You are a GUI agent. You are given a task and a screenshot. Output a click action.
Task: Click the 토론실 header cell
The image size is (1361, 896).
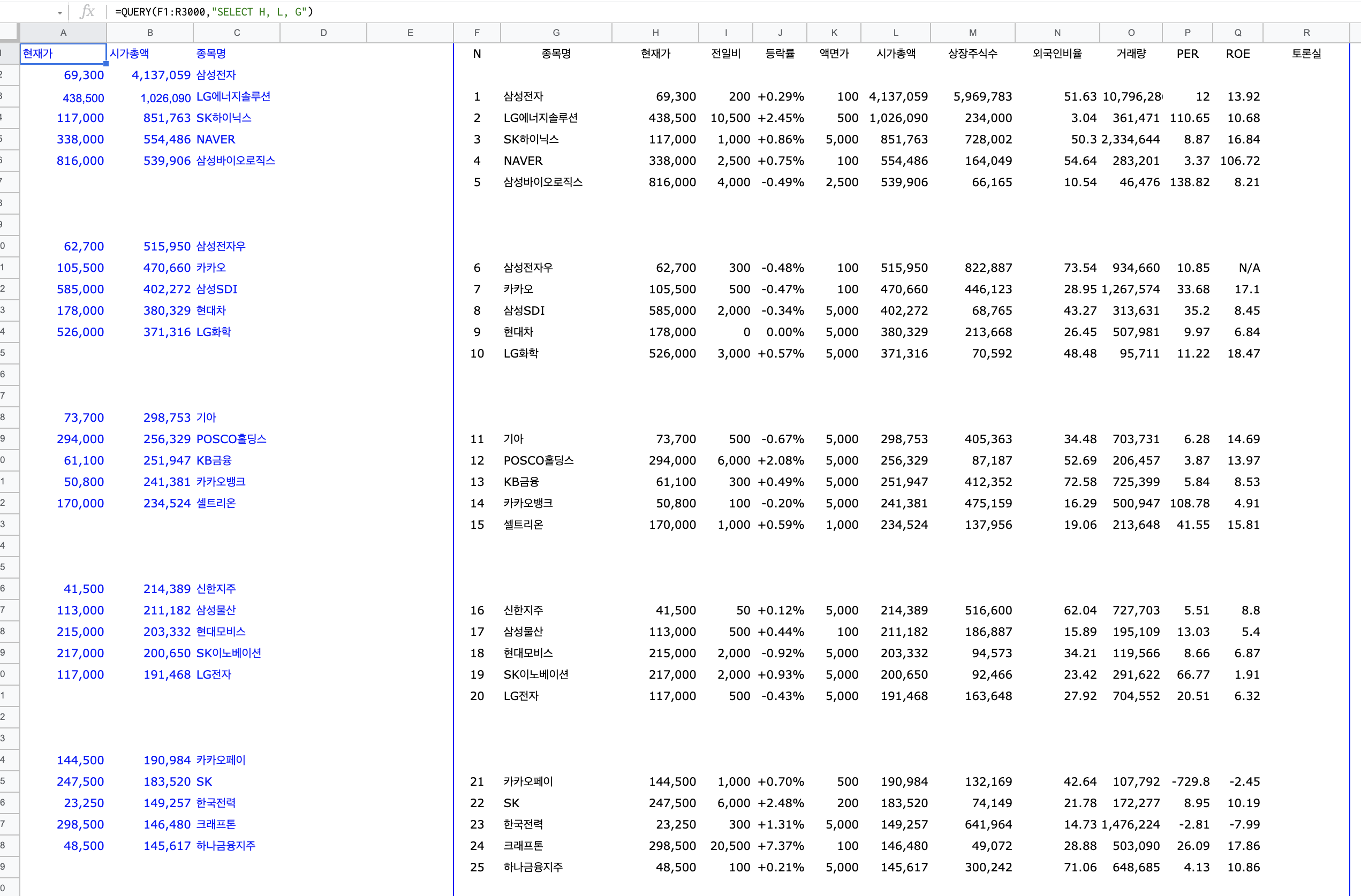click(1306, 54)
